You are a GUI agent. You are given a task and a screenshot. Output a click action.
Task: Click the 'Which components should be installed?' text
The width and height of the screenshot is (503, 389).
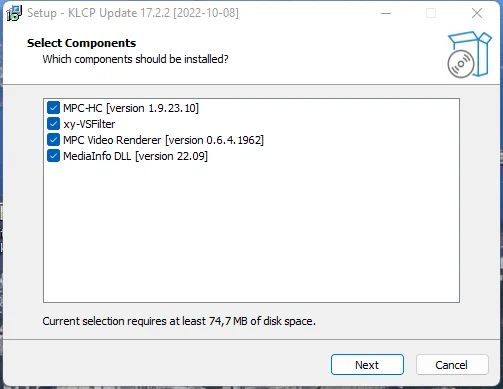[x=135, y=59]
